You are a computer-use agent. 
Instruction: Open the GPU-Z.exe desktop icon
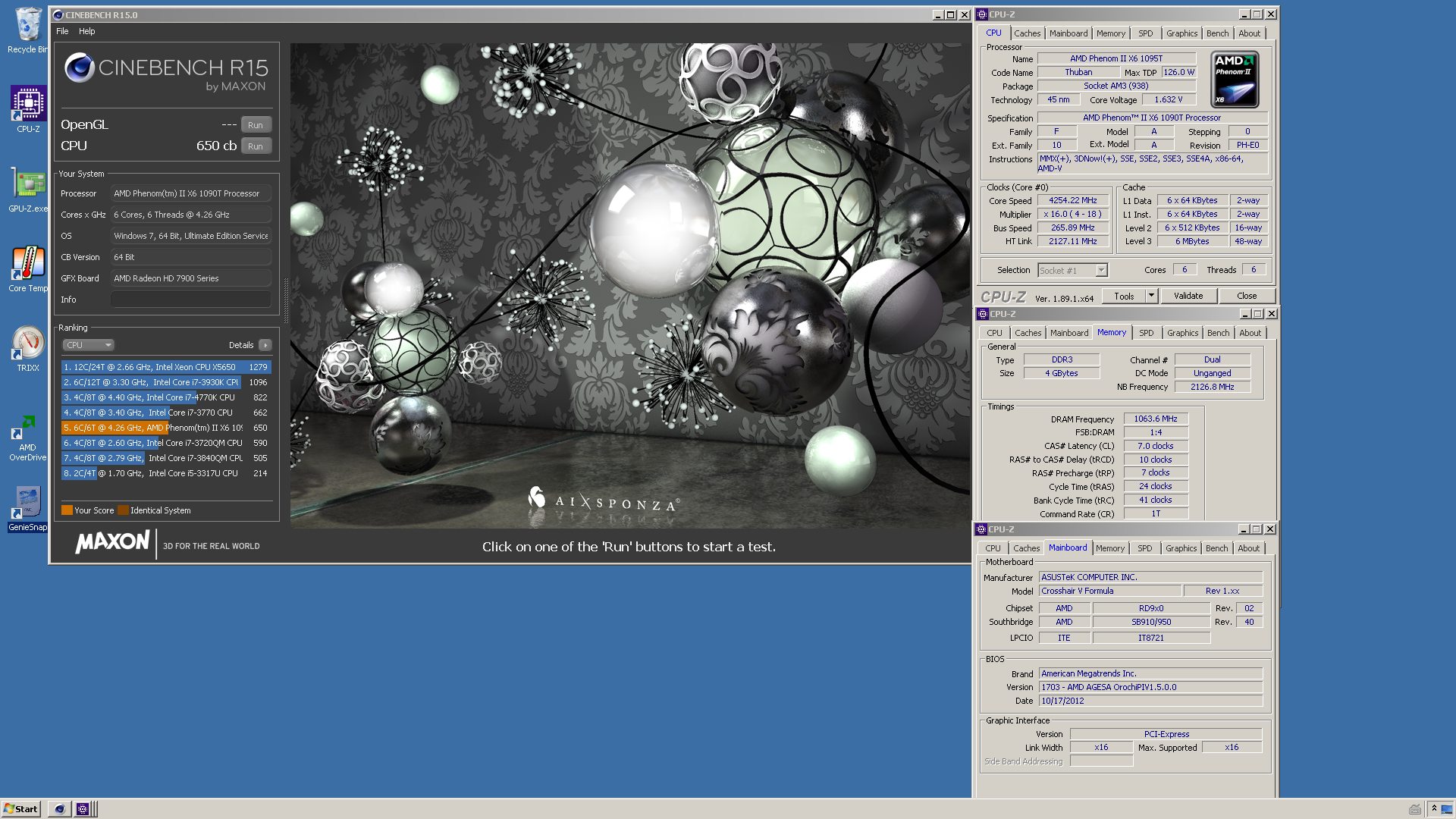tap(28, 190)
